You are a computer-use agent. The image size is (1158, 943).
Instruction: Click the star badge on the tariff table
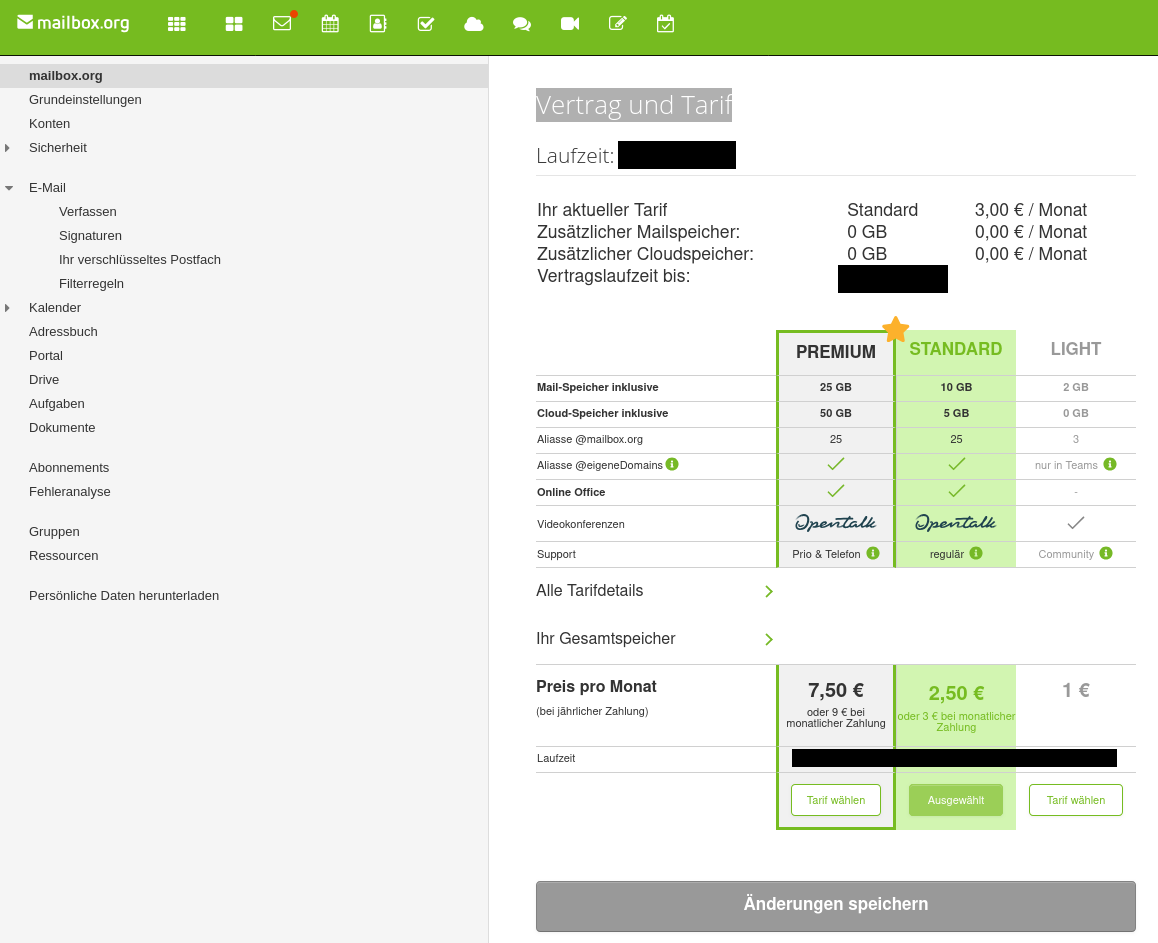click(x=895, y=329)
